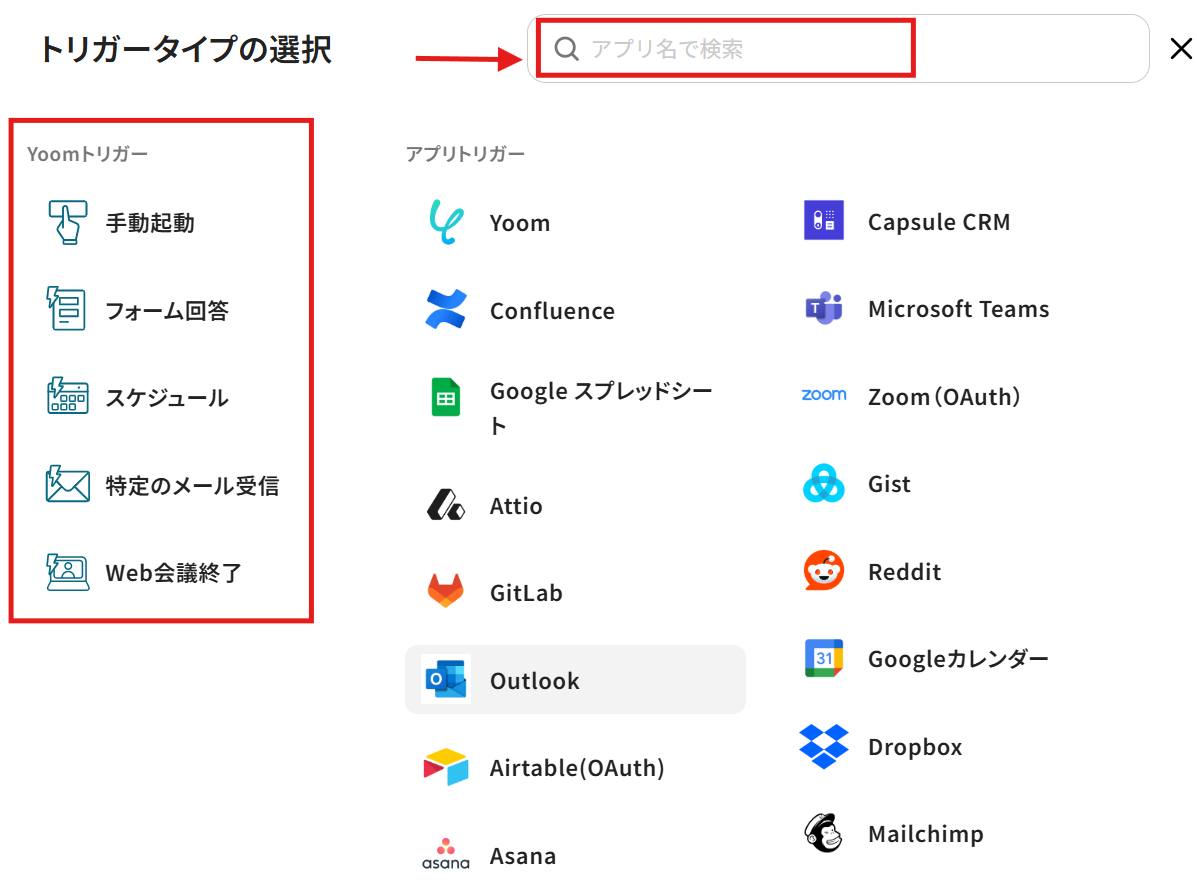Select the Yoom app name text

520,223
